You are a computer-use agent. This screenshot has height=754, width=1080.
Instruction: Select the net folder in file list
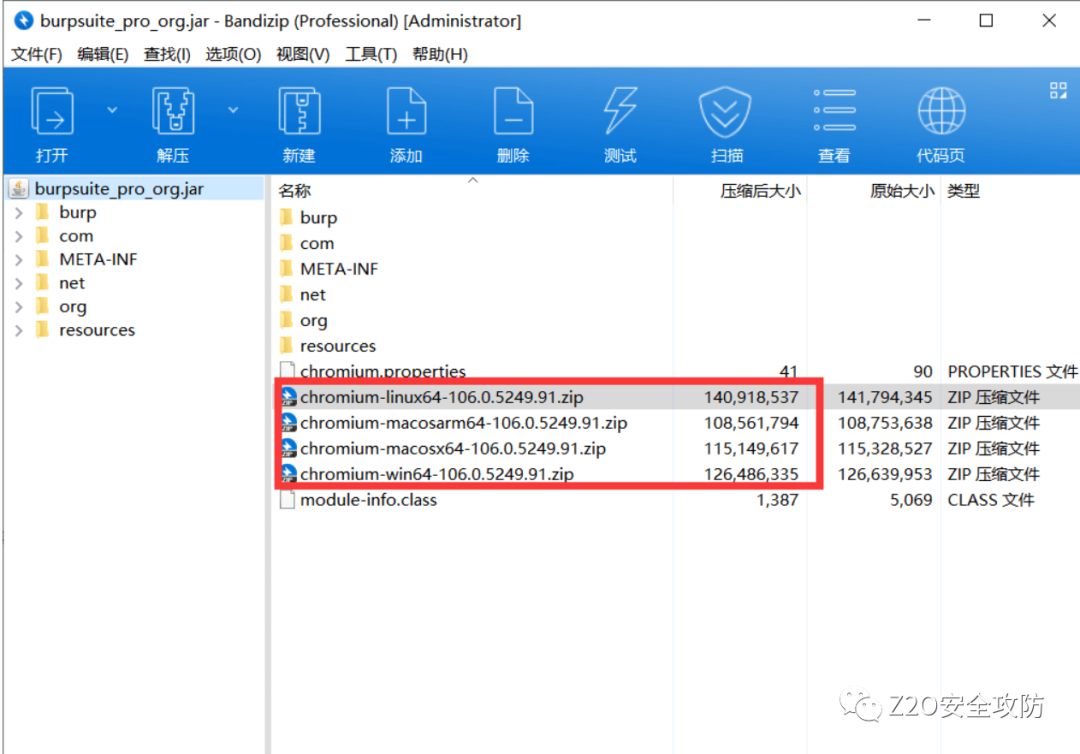tap(313, 295)
